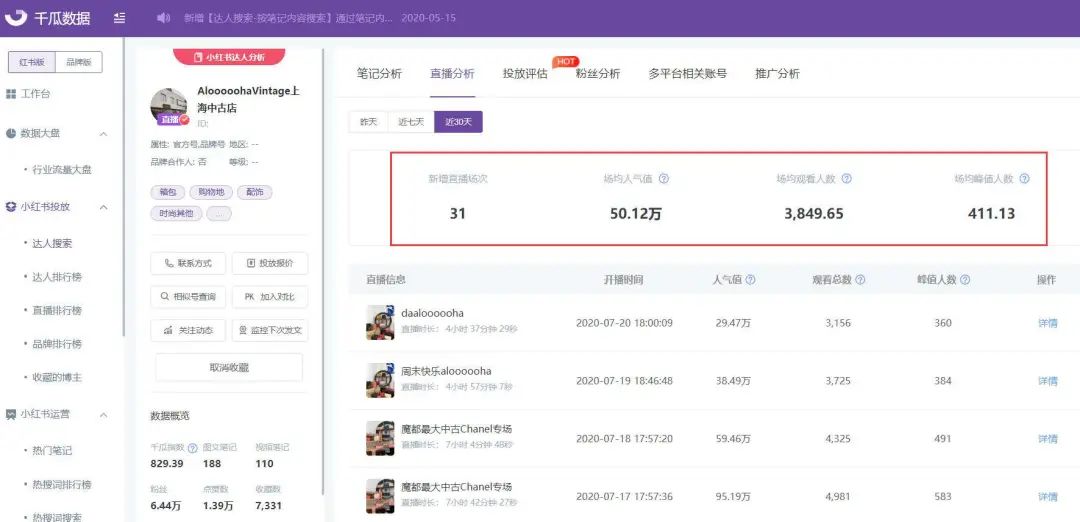1080x522 pixels.
Task: Open the 笔记分析 tab
Action: pos(380,74)
